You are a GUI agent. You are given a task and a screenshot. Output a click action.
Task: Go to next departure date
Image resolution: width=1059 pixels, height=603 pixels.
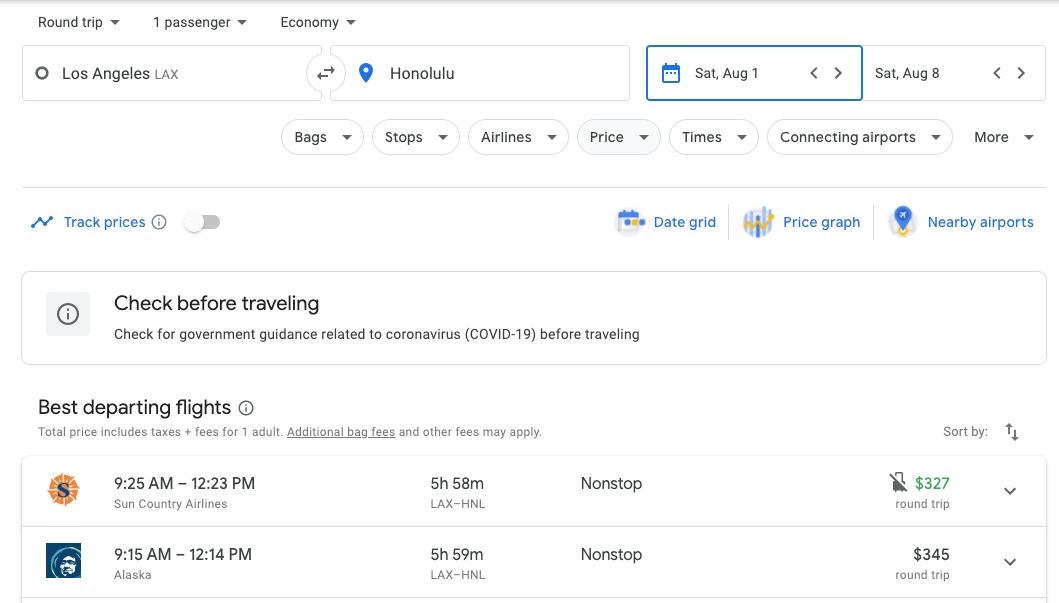tap(838, 73)
